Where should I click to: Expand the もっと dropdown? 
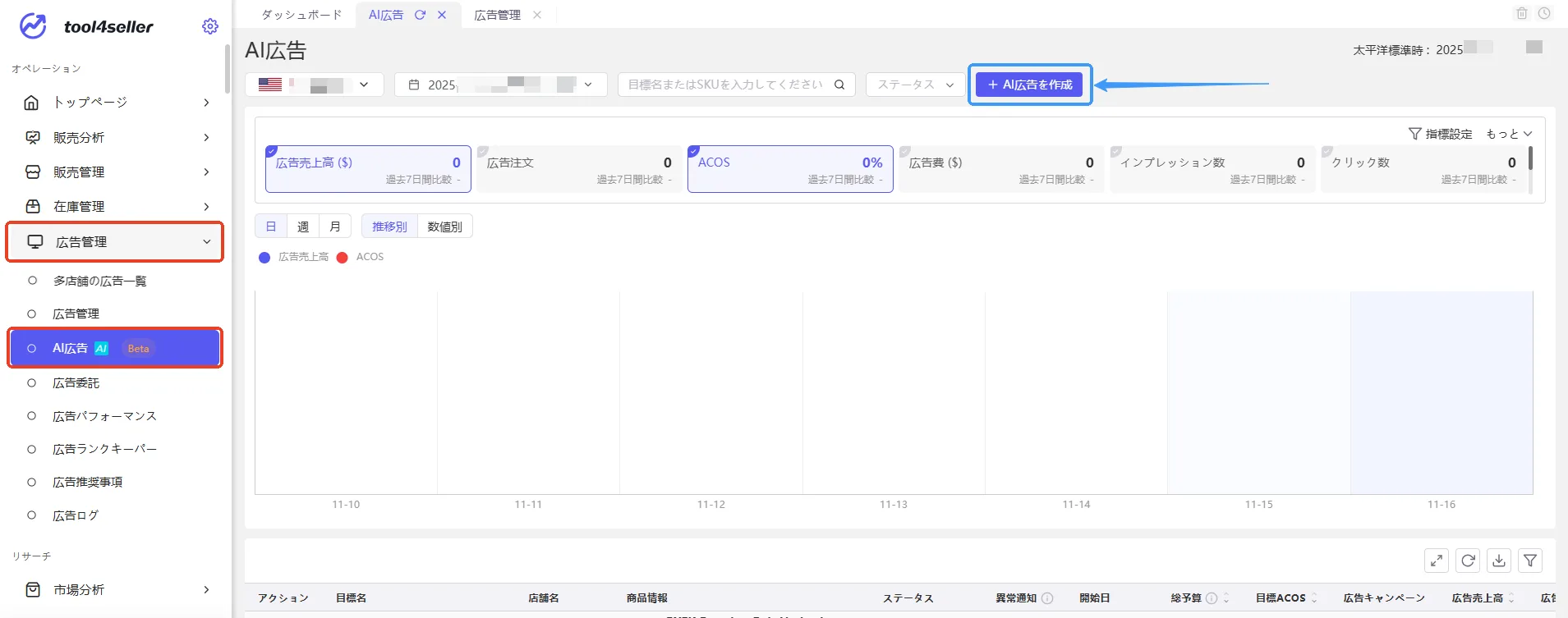(1509, 134)
